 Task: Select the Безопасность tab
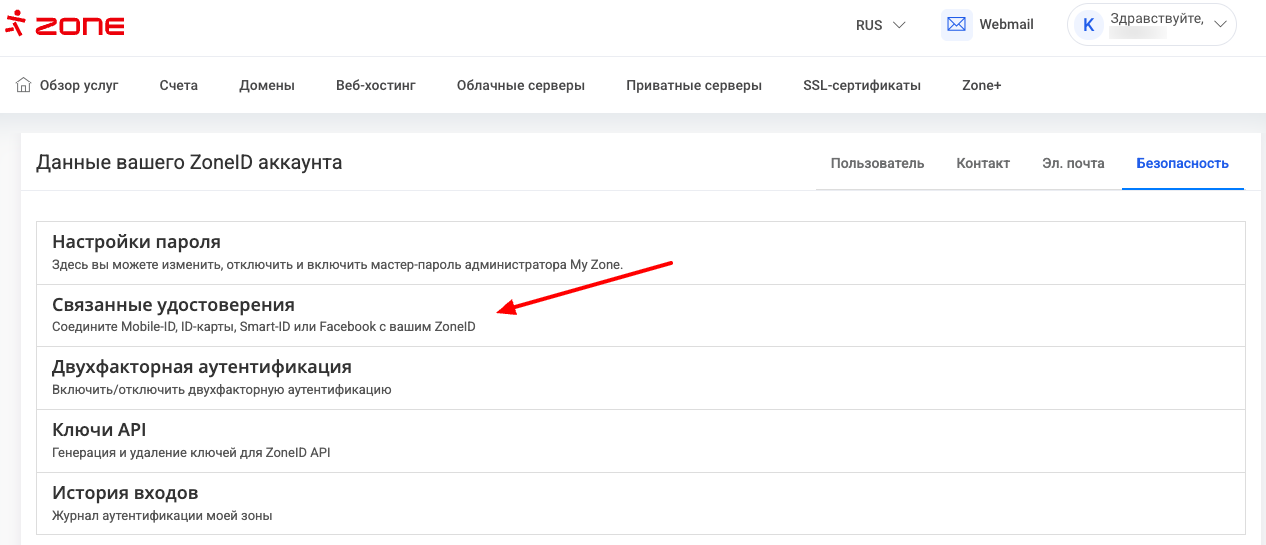(1182, 163)
